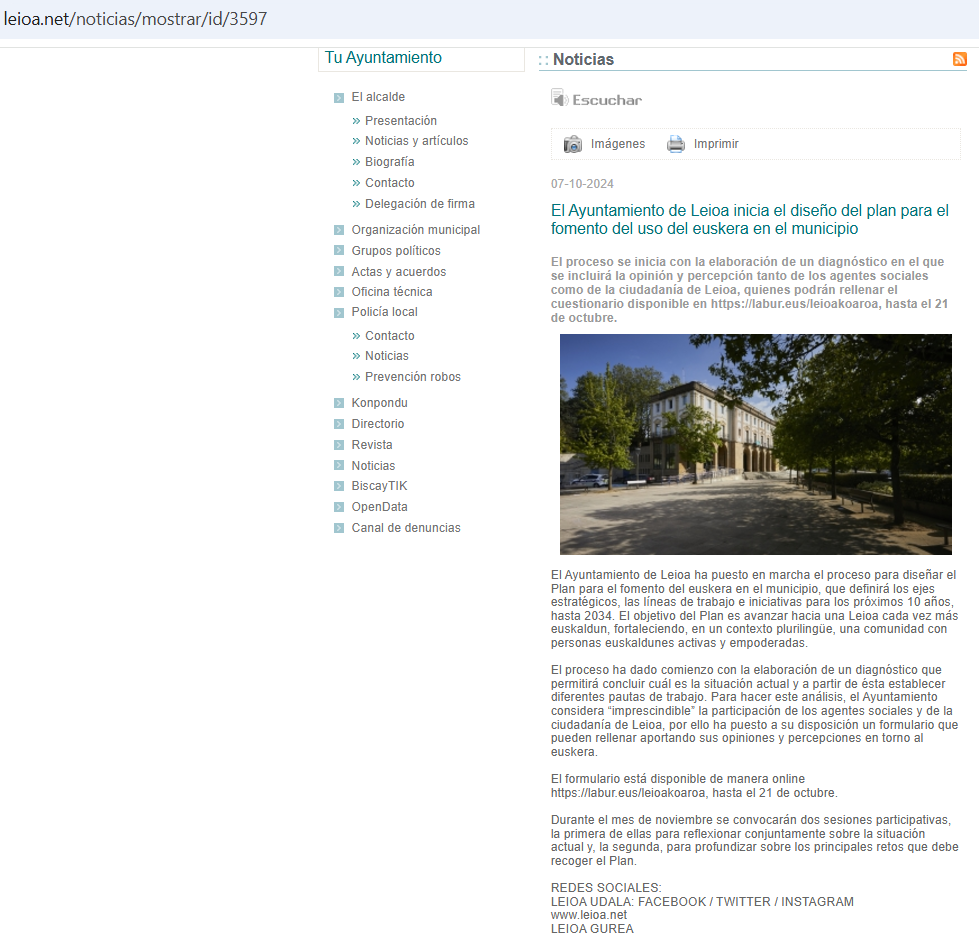Open Canal de denuncias link
Image resolution: width=979 pixels, height=938 pixels.
click(x=405, y=528)
